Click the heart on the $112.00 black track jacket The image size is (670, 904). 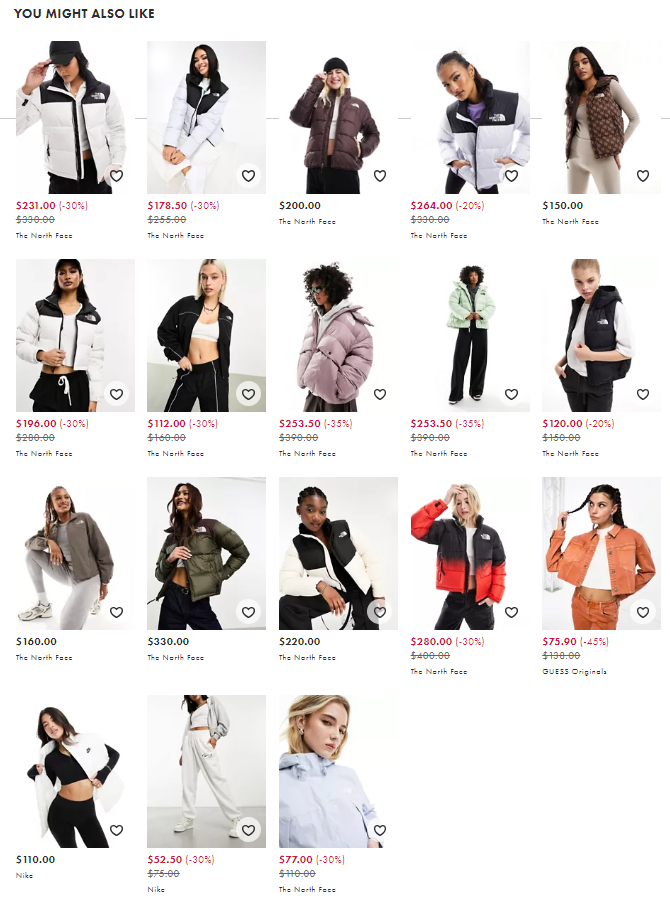point(248,394)
